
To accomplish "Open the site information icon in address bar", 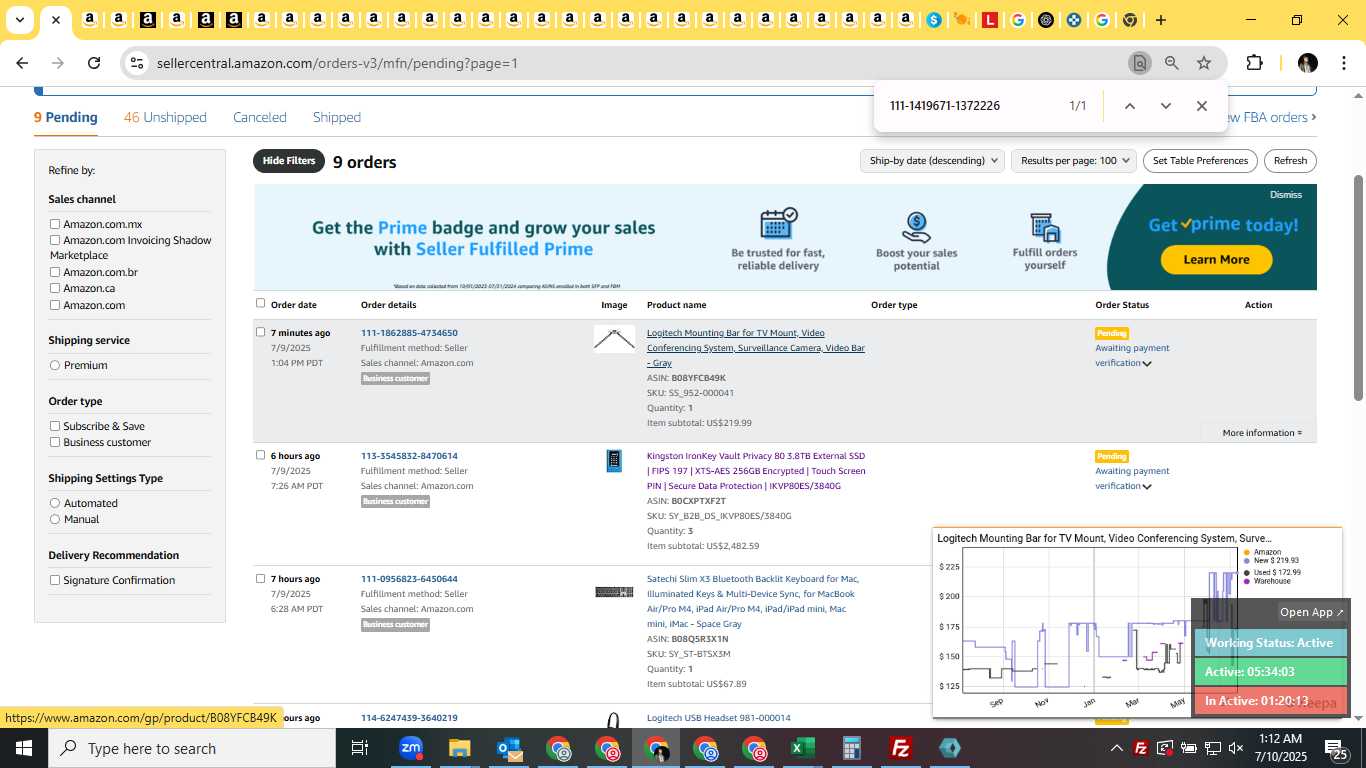I will tap(137, 63).
